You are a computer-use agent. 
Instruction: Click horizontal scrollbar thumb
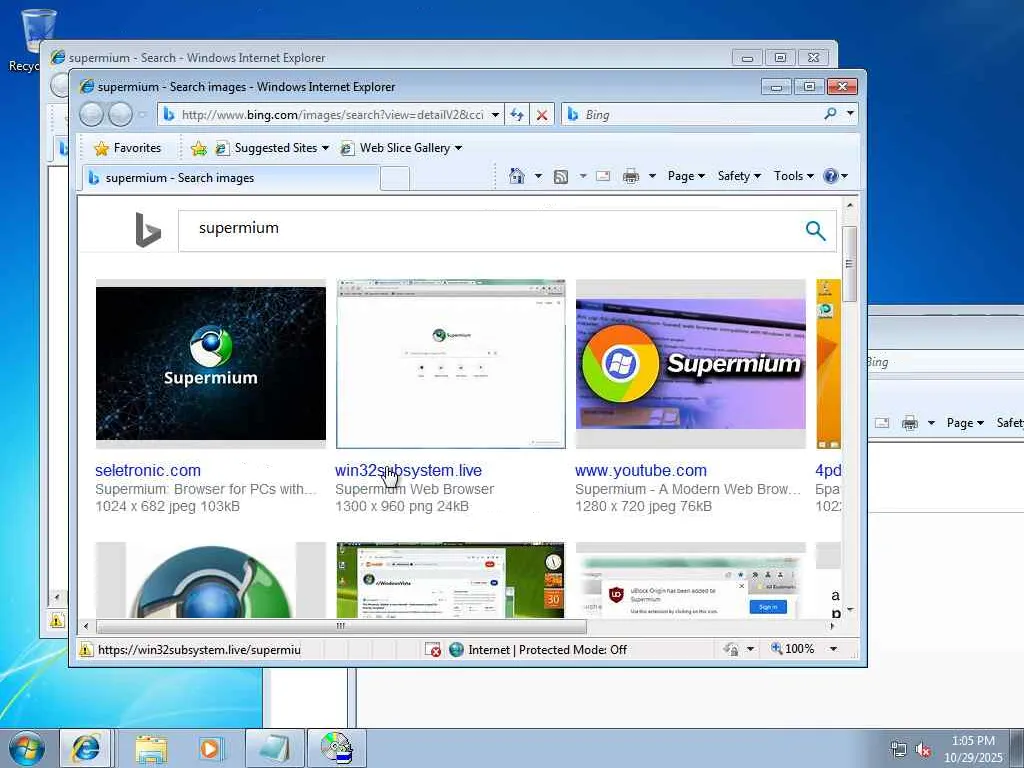341,626
